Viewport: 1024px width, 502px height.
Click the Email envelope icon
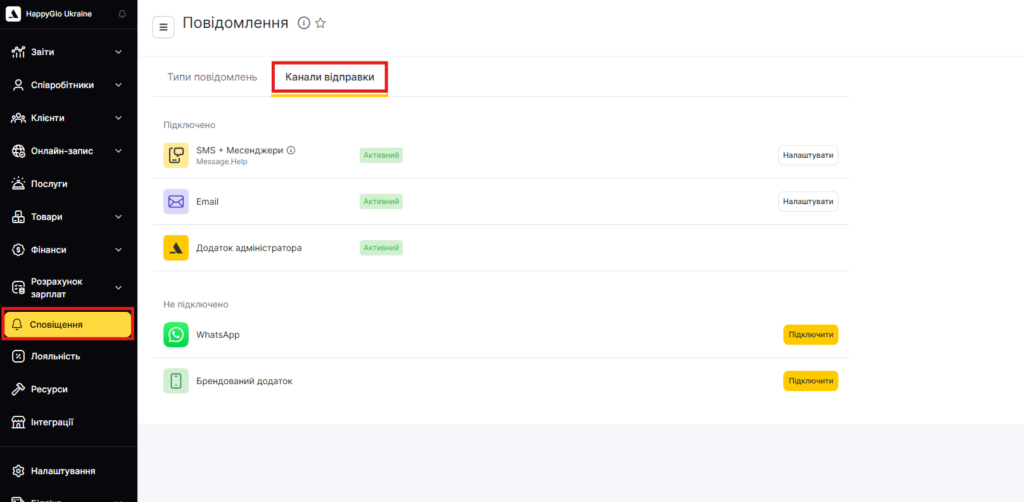176,202
